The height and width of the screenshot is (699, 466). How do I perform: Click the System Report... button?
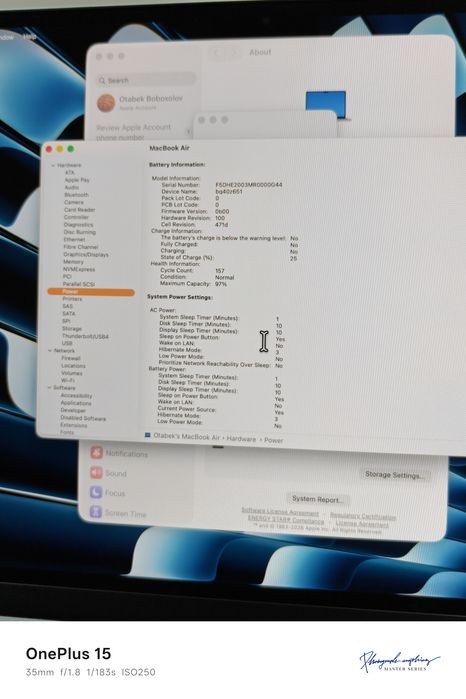tap(318, 499)
